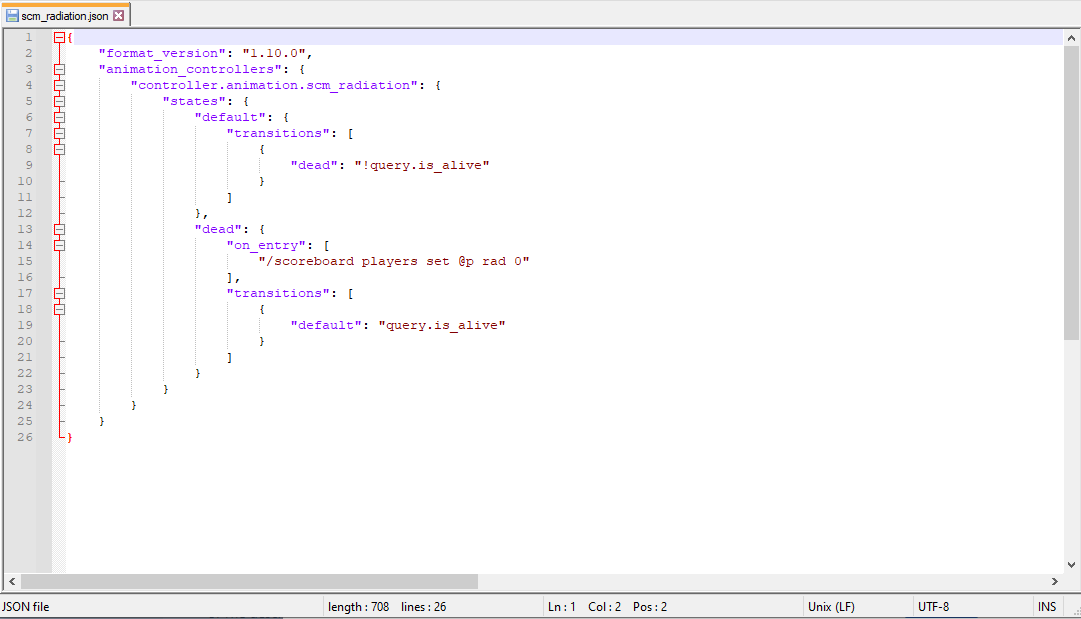Screen dimensions: 1081x619
Task: Click the "default" key on line 6
Action: pyautogui.click(x=230, y=117)
